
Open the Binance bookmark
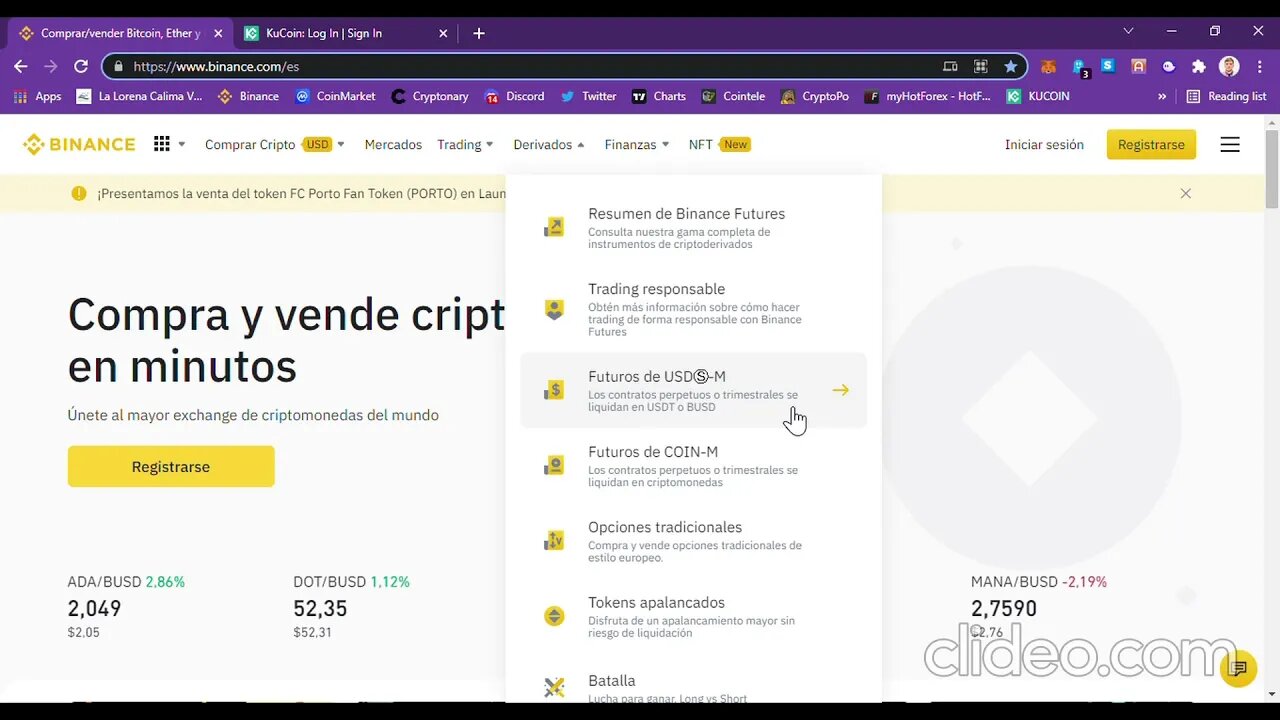pos(248,96)
